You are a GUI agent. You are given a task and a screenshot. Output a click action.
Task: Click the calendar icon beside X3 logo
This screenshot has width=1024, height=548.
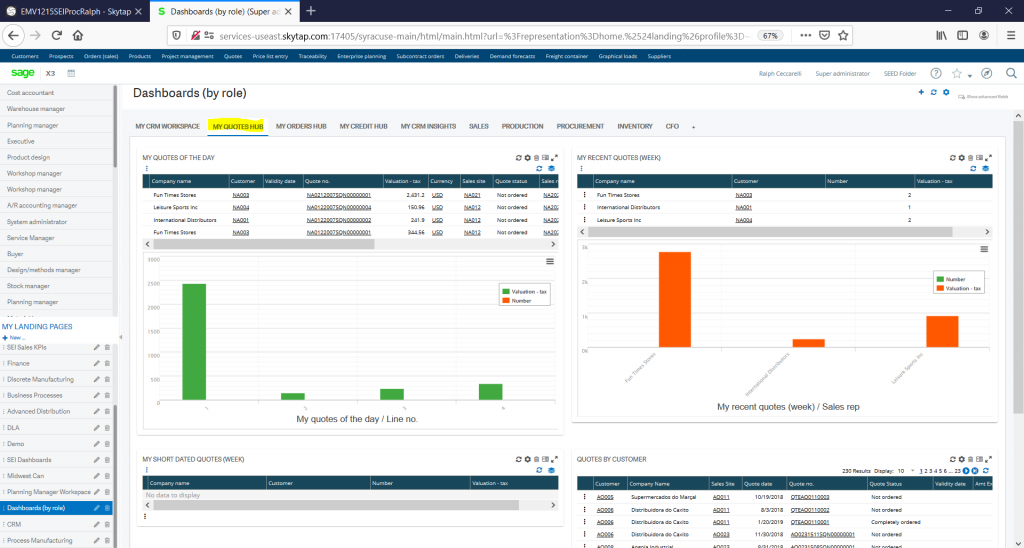[x=71, y=73]
